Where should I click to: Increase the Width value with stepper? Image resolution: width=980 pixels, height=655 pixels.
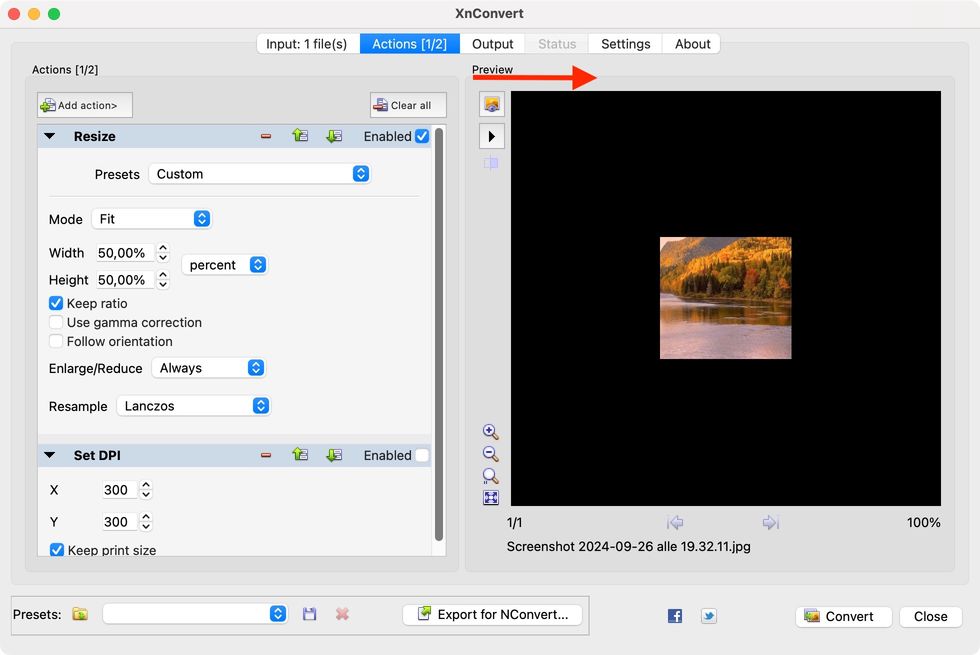click(x=163, y=248)
